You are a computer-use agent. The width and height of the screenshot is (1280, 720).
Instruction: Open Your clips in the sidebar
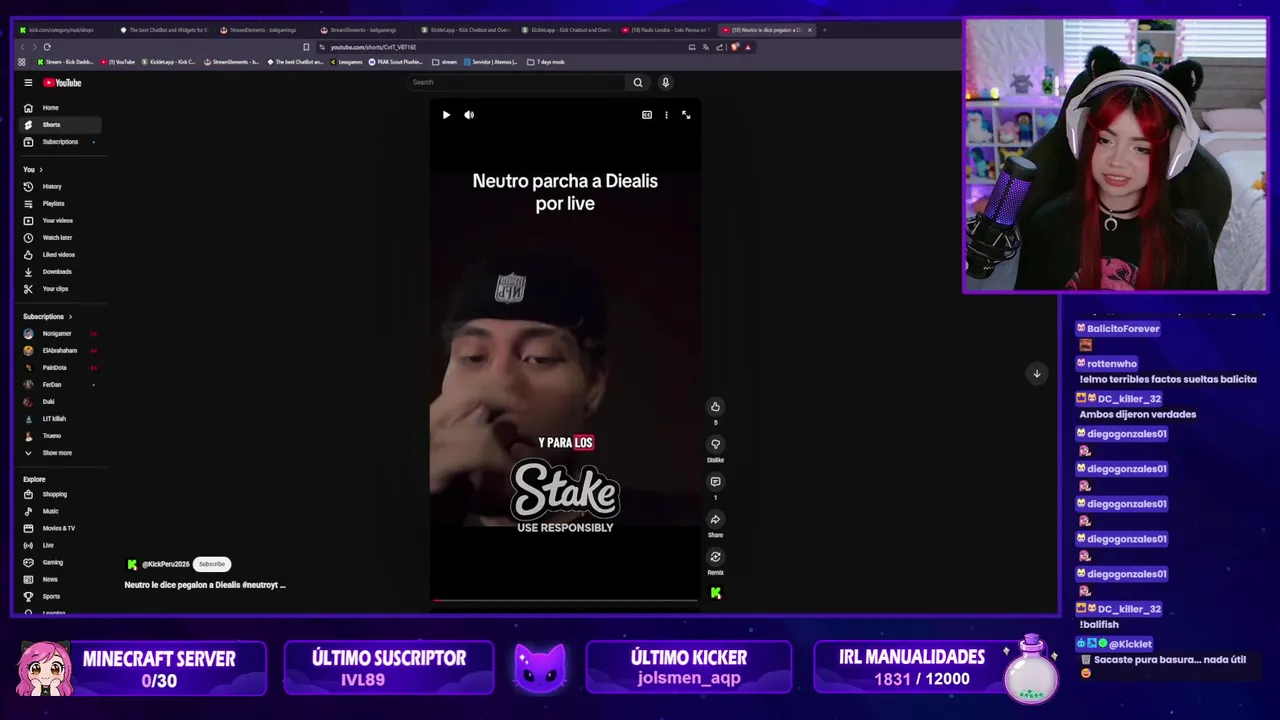(x=59, y=289)
